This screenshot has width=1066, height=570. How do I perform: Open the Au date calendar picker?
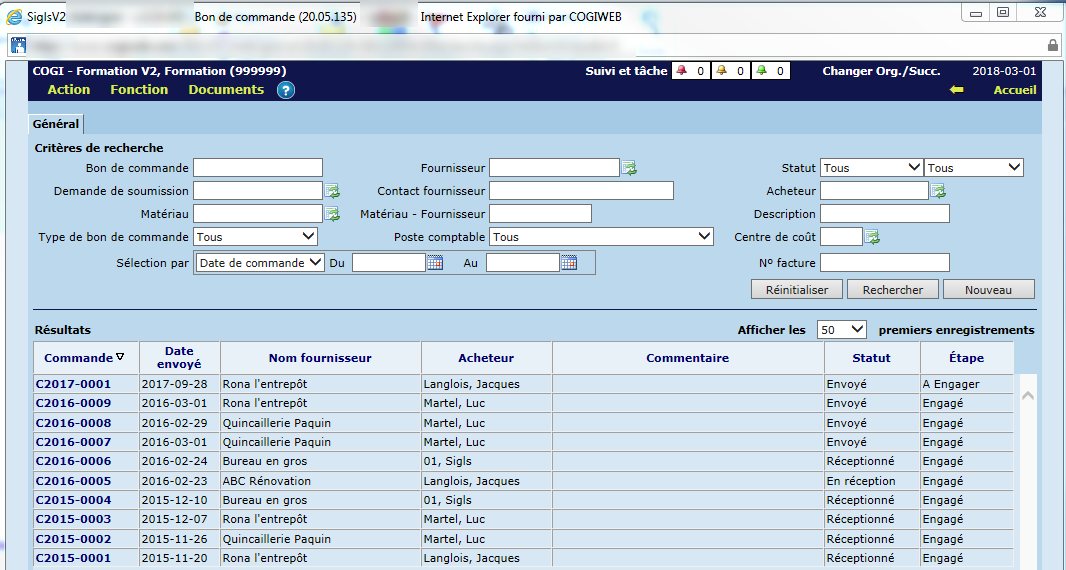[x=569, y=263]
